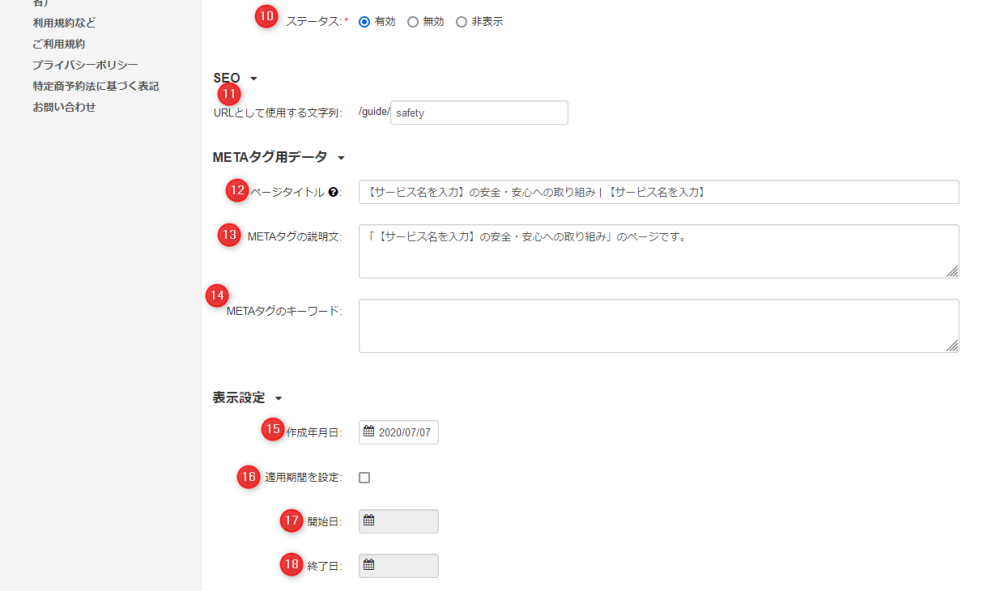Click the calendar icon in 開始日 field
1000x591 pixels.
pyautogui.click(x=369, y=521)
